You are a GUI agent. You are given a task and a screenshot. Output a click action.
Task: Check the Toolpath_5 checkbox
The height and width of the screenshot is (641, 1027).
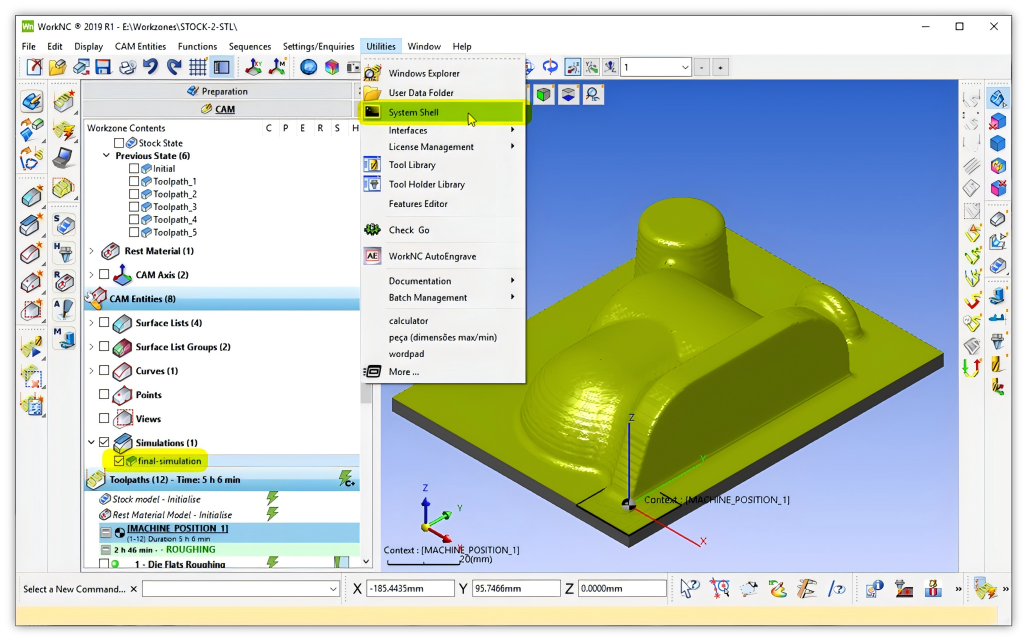point(134,232)
